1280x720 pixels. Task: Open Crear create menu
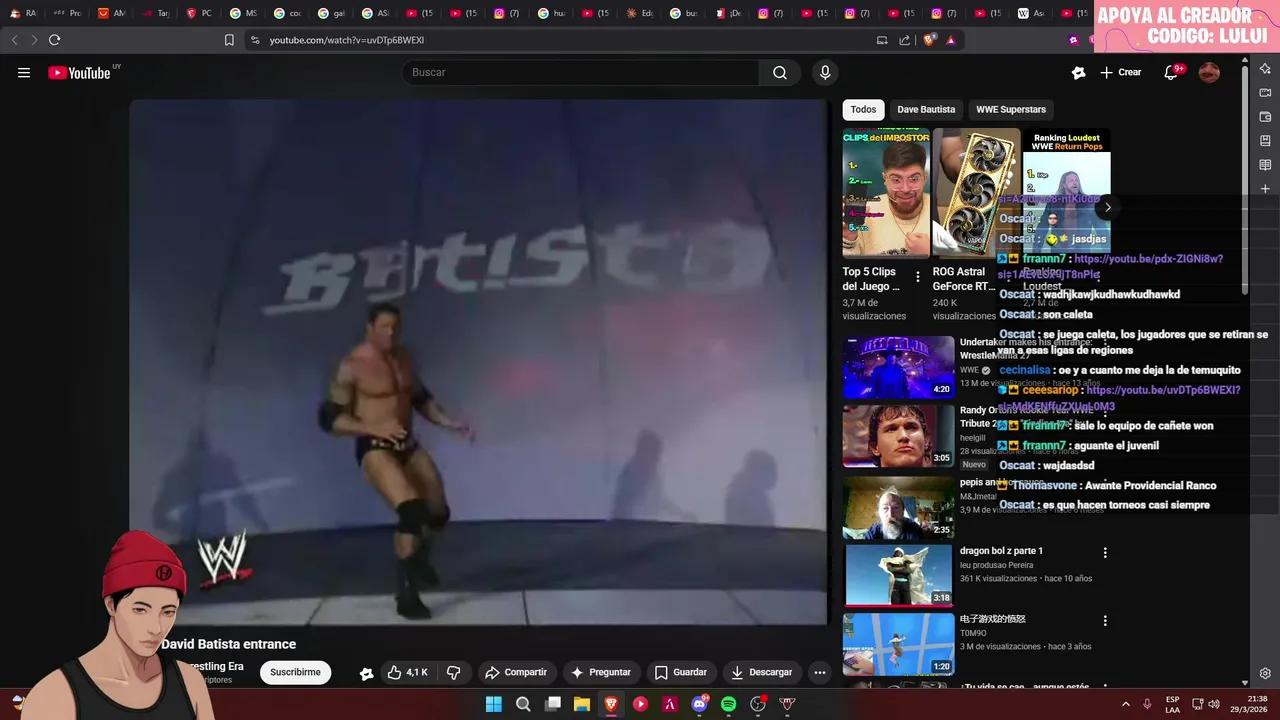[x=1121, y=72]
